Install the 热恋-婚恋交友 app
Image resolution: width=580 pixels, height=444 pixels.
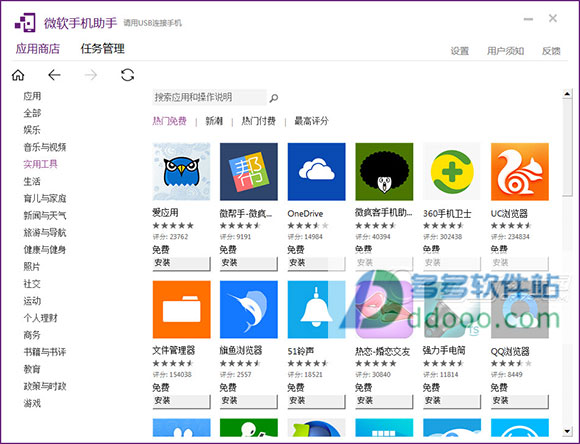[x=384, y=401]
